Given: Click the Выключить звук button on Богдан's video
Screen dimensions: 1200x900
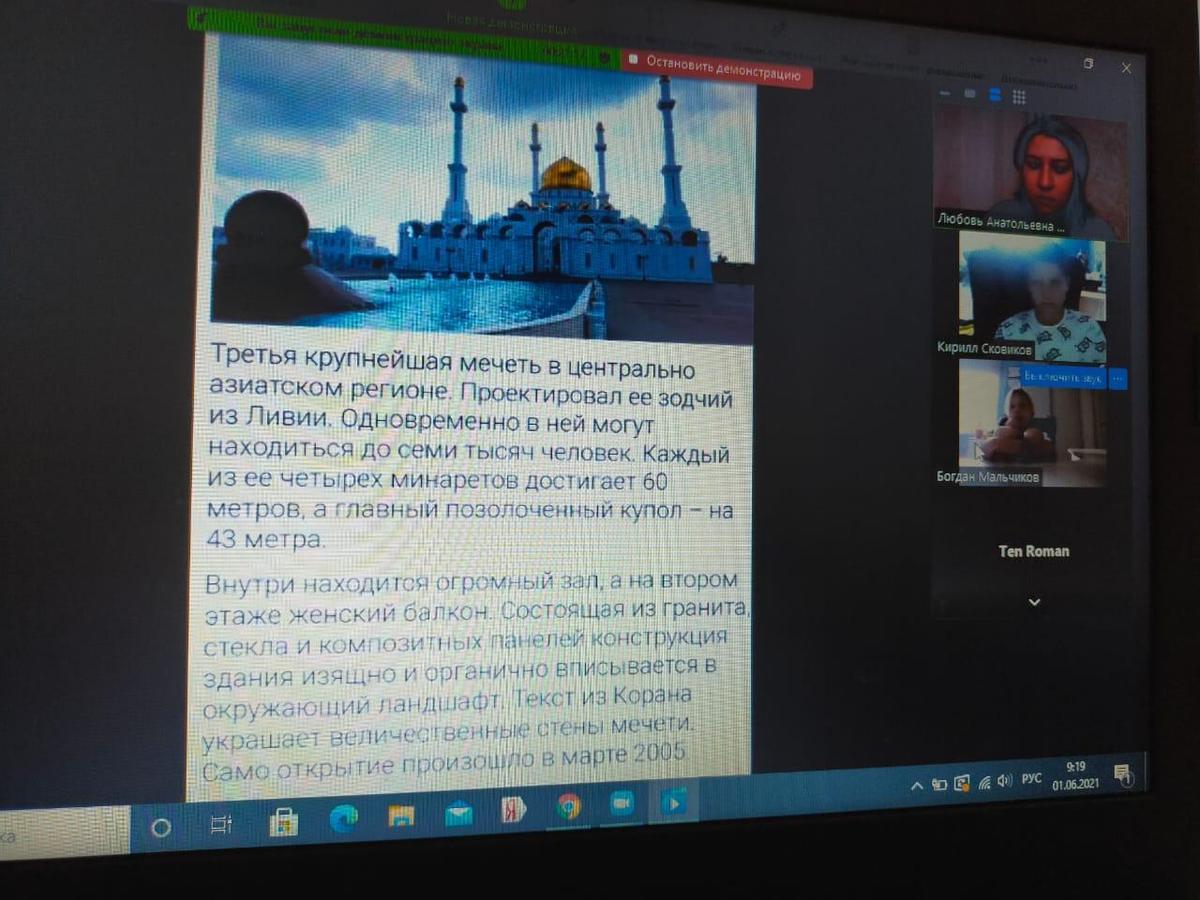Looking at the screenshot, I should (x=1063, y=378).
